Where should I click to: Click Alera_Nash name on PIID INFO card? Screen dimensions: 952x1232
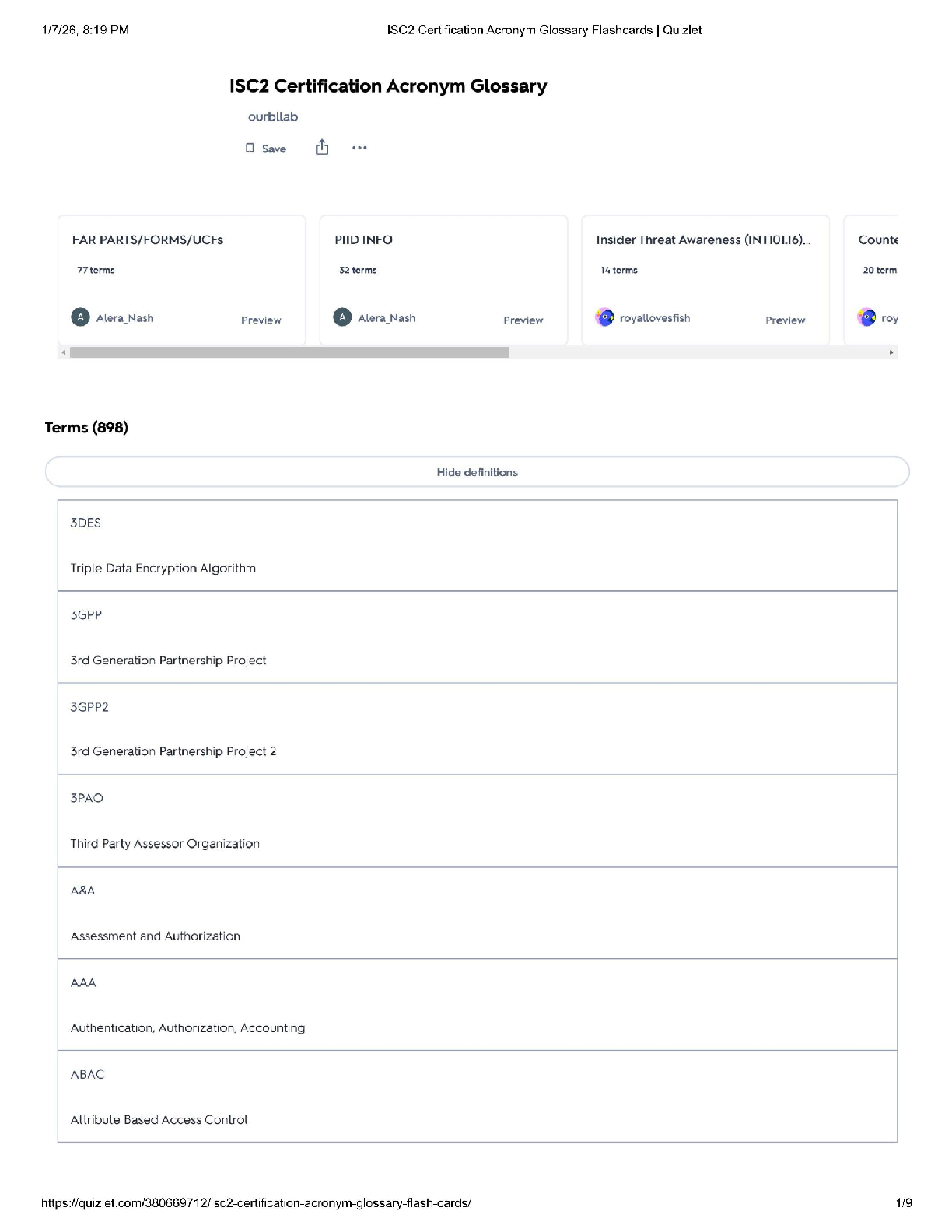tap(387, 318)
